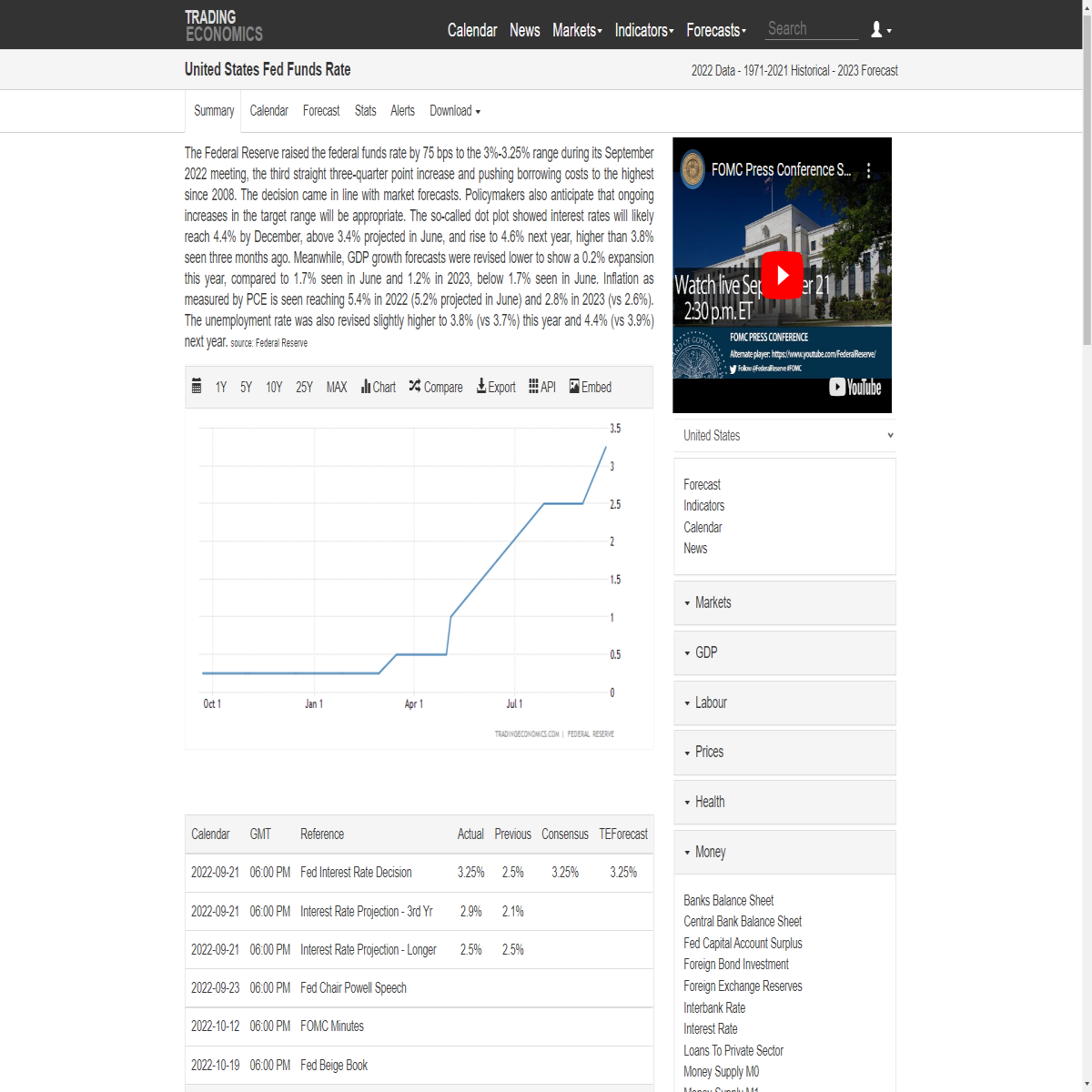1092x1092 pixels.
Task: Click the page vertical scrollbar
Action: coord(1087,546)
